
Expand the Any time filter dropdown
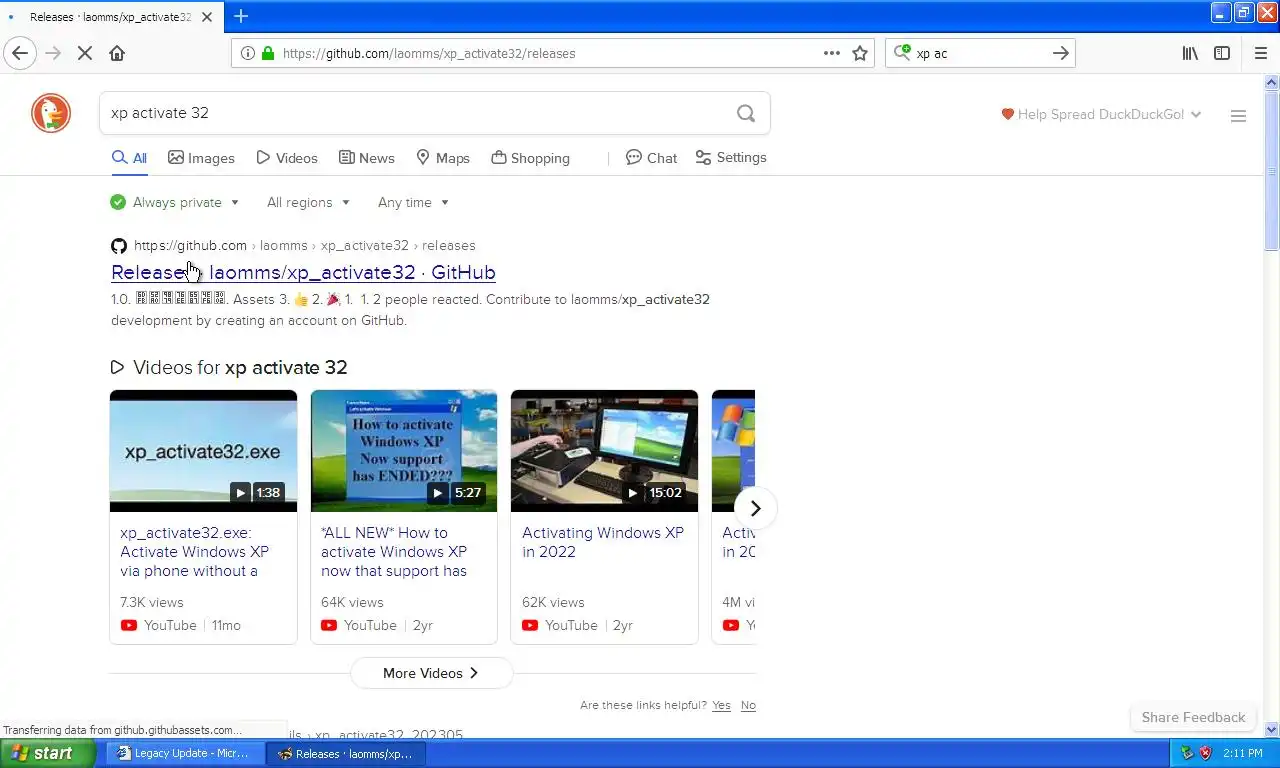point(413,202)
